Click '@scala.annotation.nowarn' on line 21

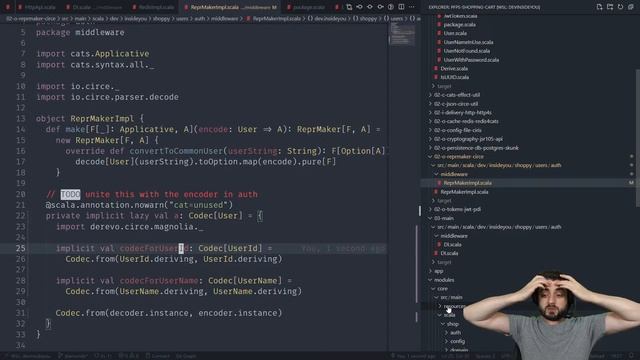[x=106, y=205]
